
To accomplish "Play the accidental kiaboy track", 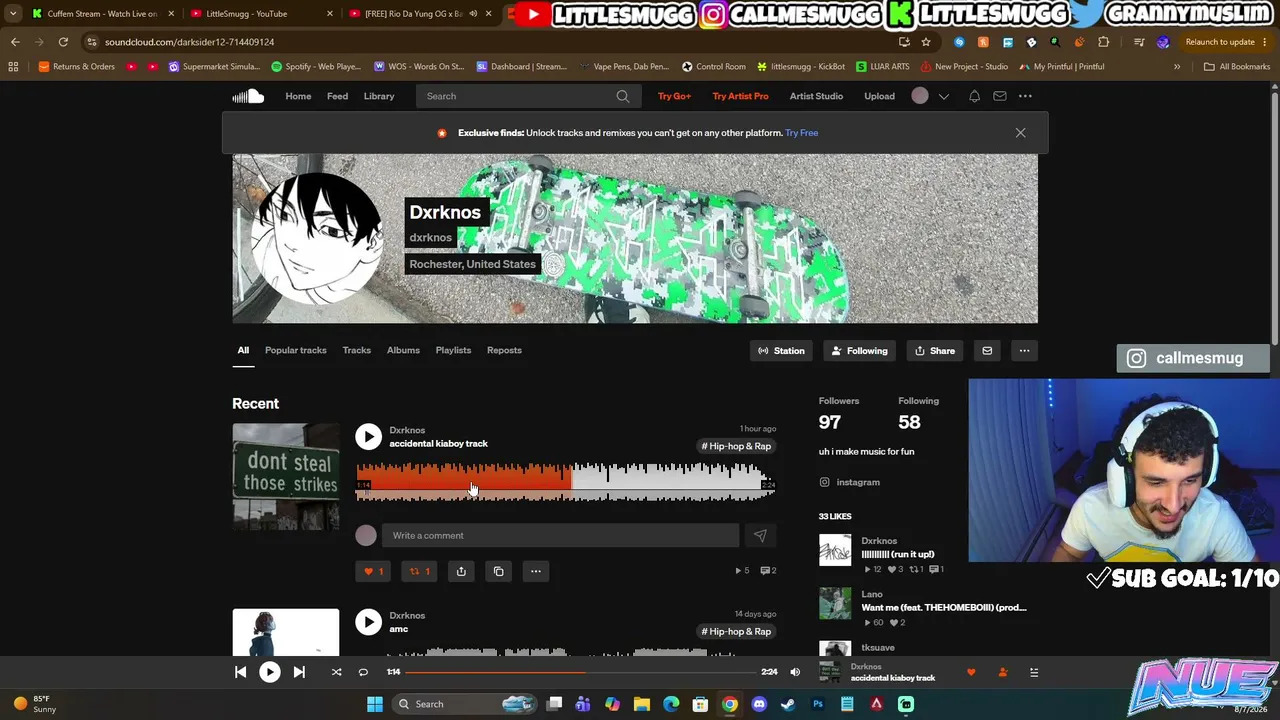I will click(369, 437).
